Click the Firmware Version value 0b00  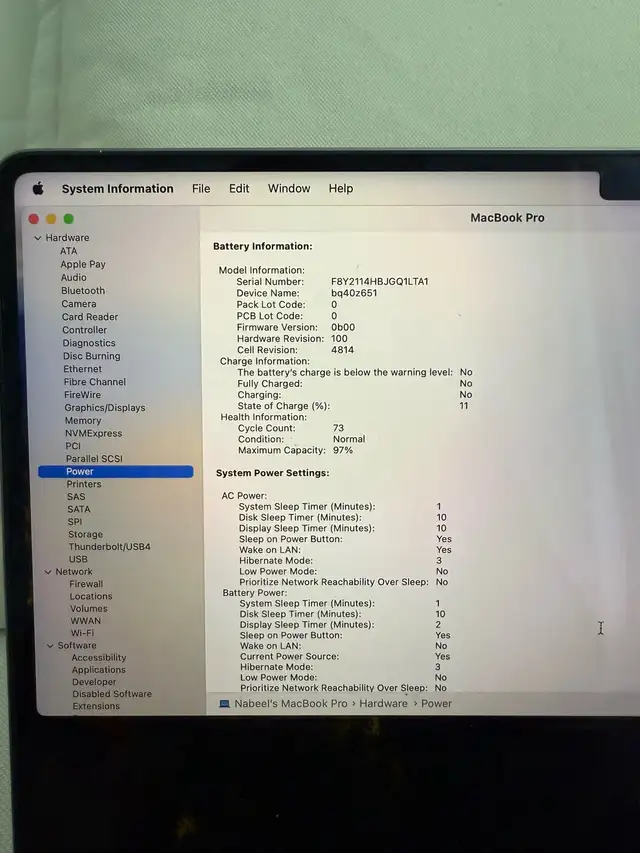pyautogui.click(x=343, y=327)
